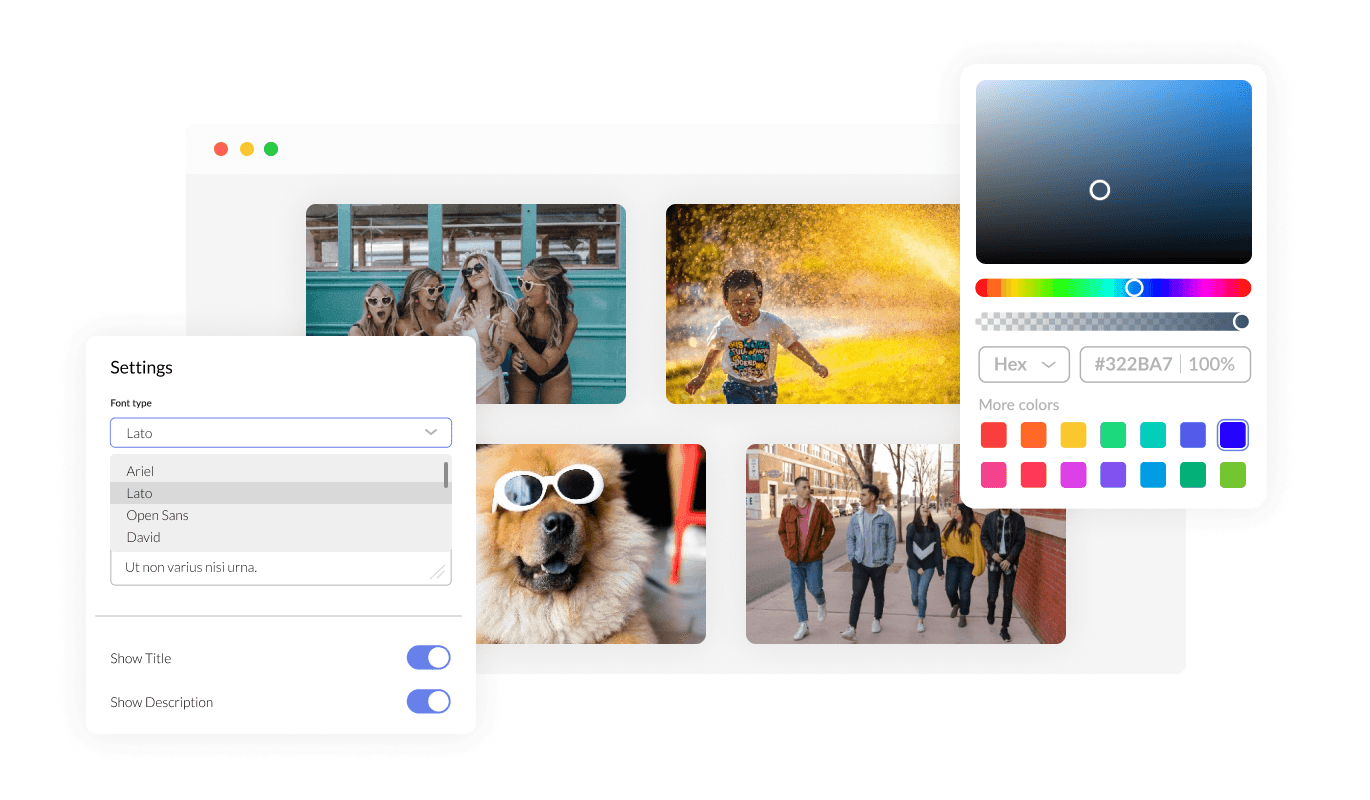
Task: Select the yellow color swatch
Action: (1073, 435)
